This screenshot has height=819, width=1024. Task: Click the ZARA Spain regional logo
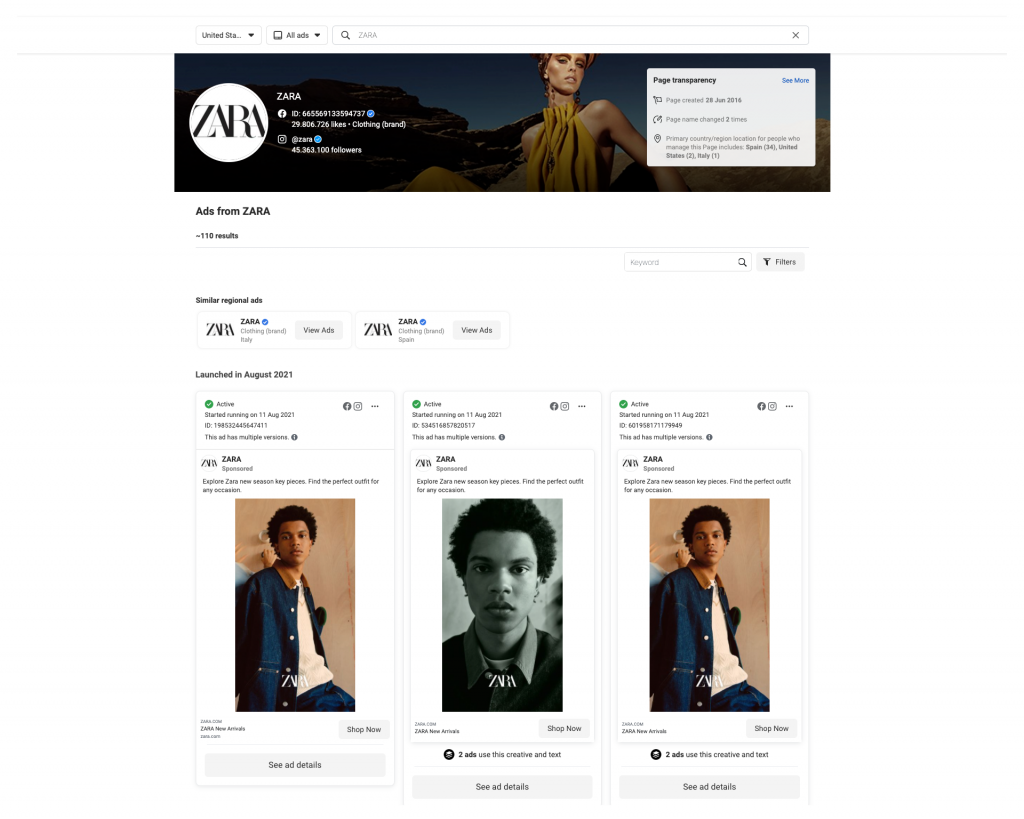click(378, 330)
